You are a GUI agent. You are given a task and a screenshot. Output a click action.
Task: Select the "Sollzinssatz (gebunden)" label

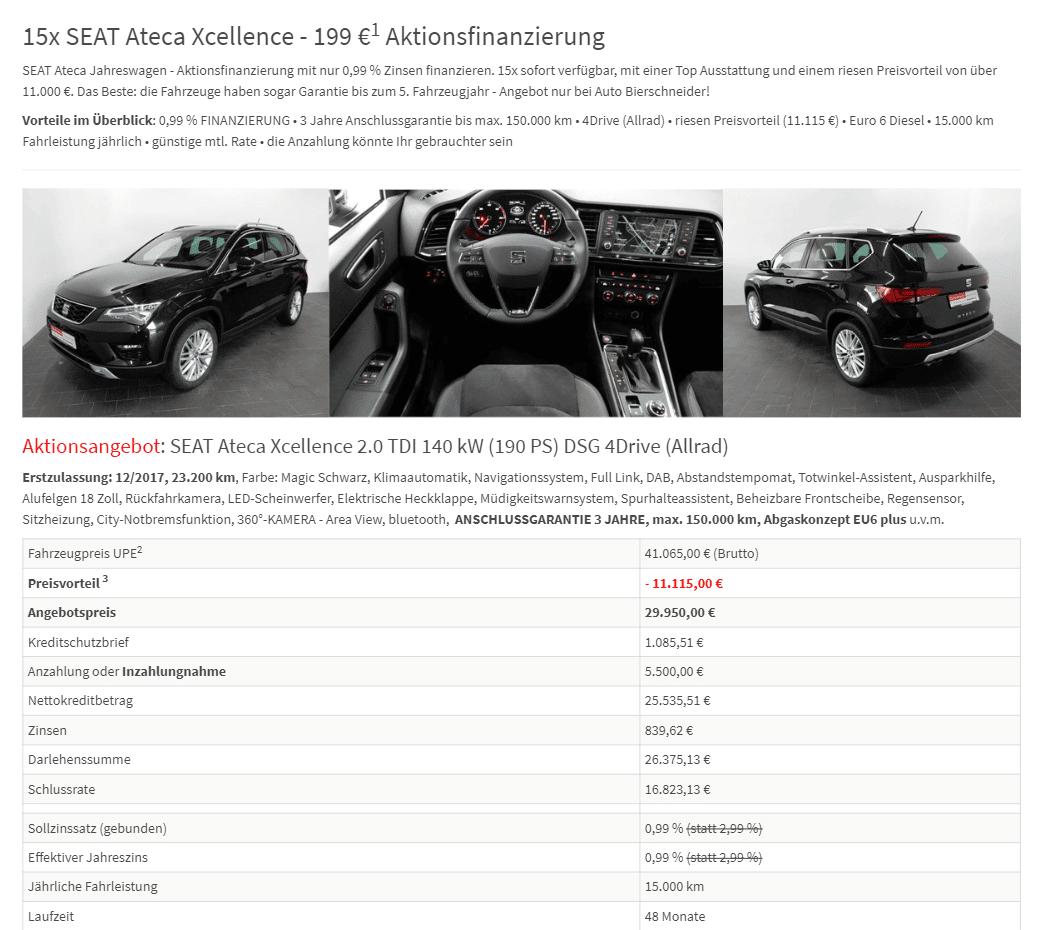[97, 829]
